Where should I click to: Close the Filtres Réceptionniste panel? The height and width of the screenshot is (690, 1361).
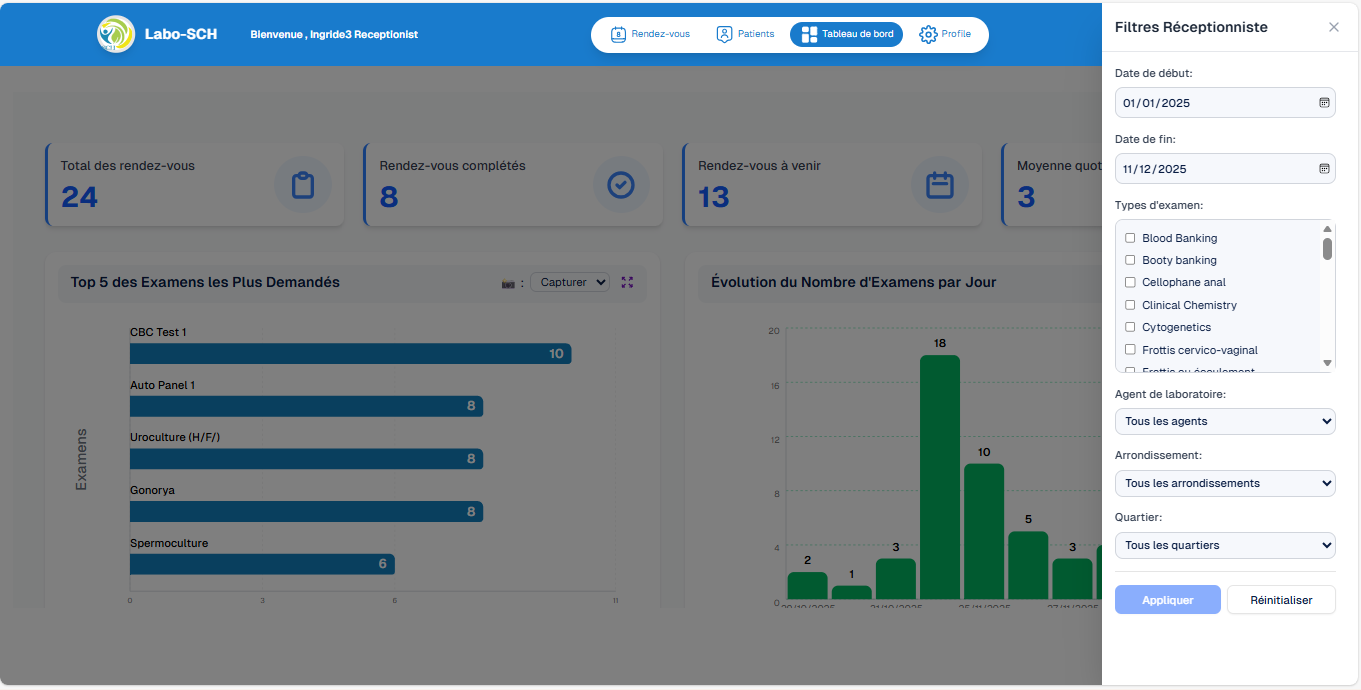(x=1333, y=27)
